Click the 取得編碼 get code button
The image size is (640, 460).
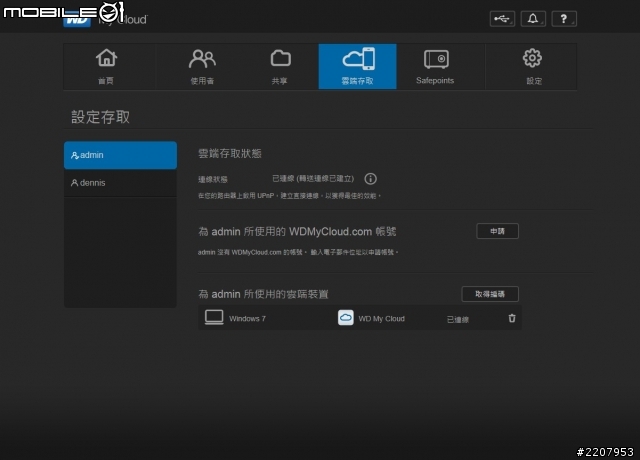(490, 294)
